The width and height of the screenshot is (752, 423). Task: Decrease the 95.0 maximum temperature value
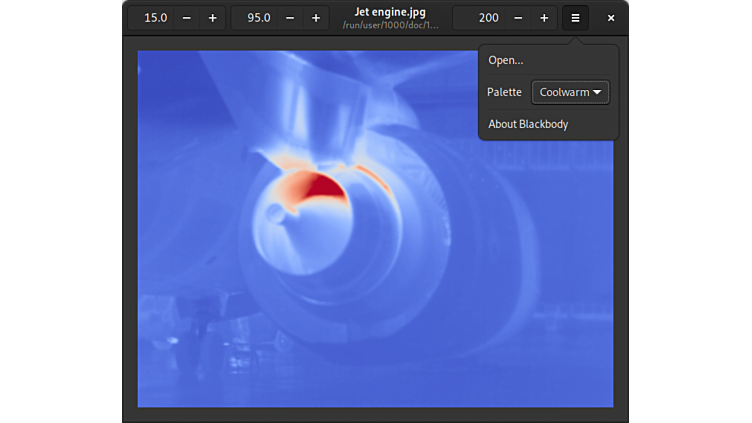[x=290, y=18]
